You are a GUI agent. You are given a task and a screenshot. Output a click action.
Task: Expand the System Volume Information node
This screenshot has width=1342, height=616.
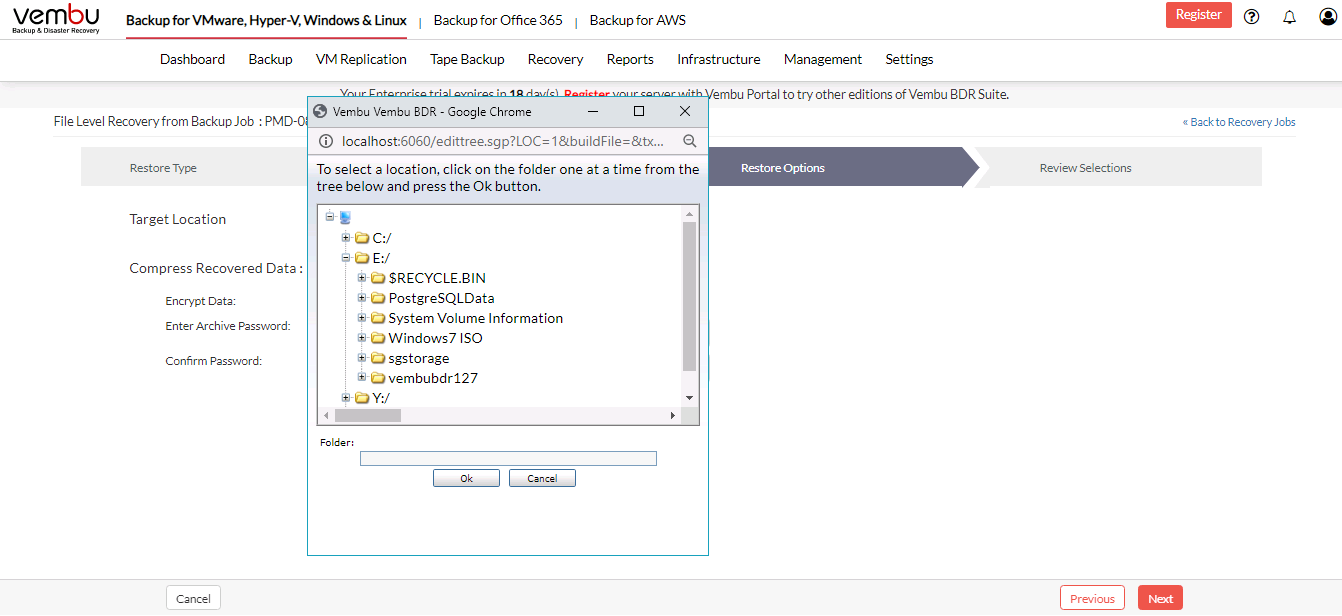(363, 318)
